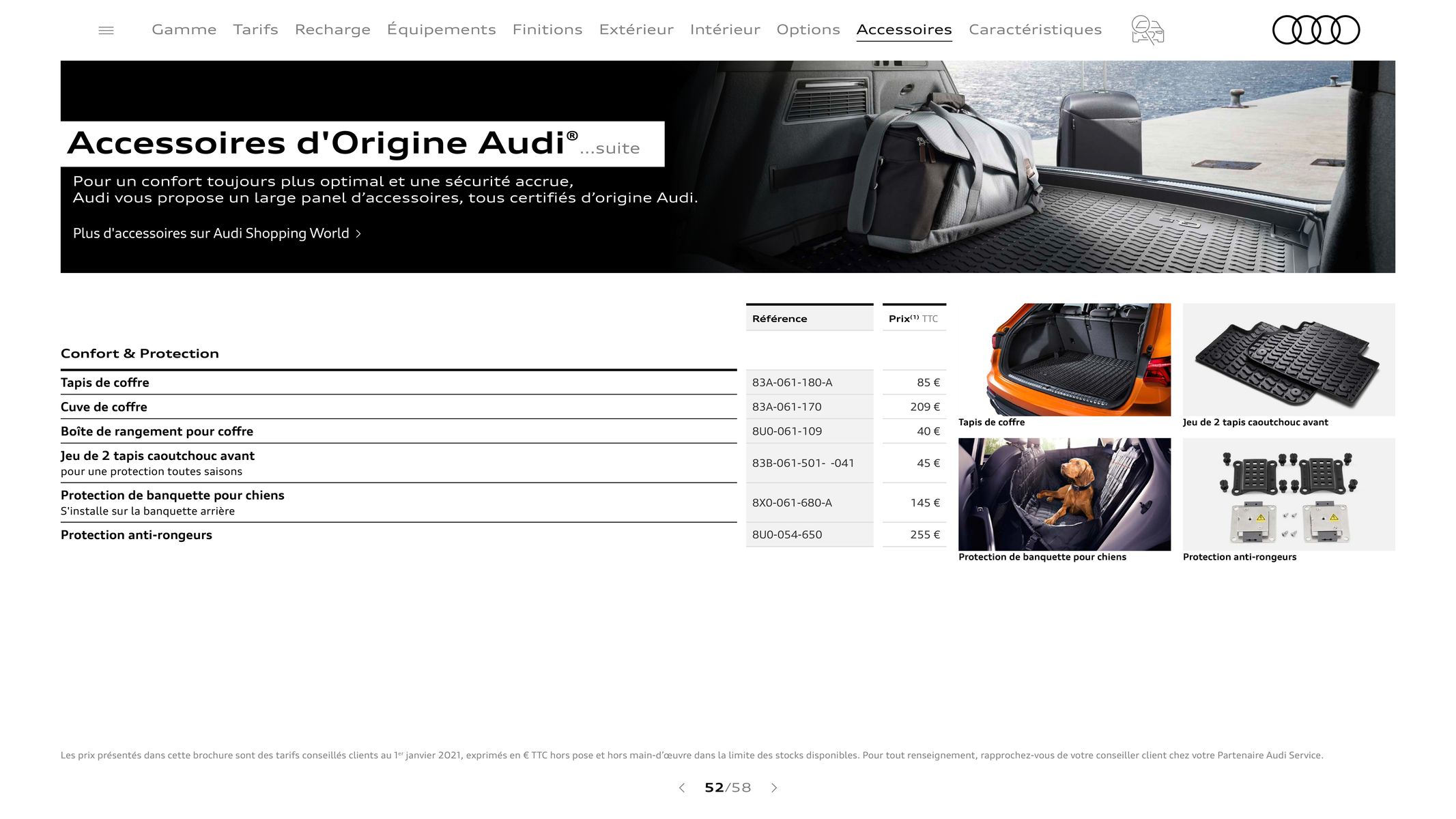Click the 45 € price
1456x819 pixels.
point(928,463)
